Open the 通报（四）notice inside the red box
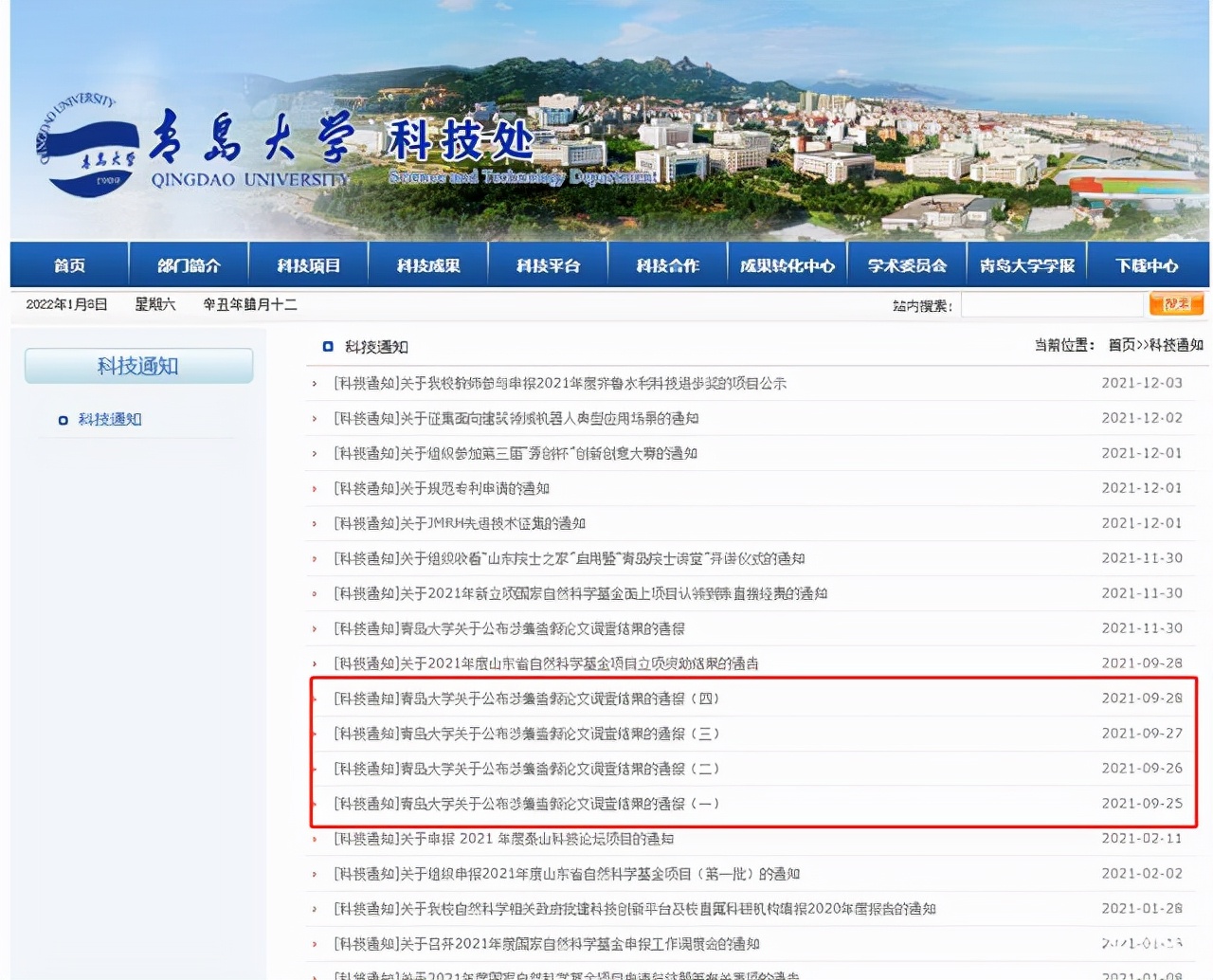This screenshot has height=980, width=1213. [x=526, y=699]
